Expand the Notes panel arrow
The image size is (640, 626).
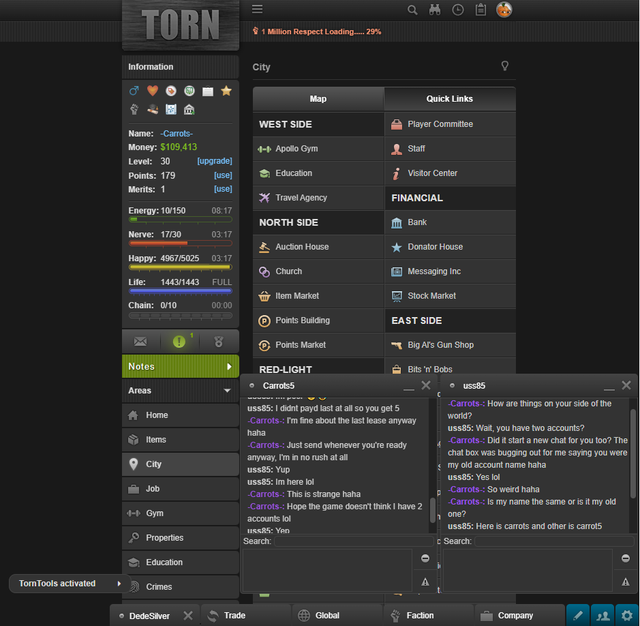tap(229, 366)
